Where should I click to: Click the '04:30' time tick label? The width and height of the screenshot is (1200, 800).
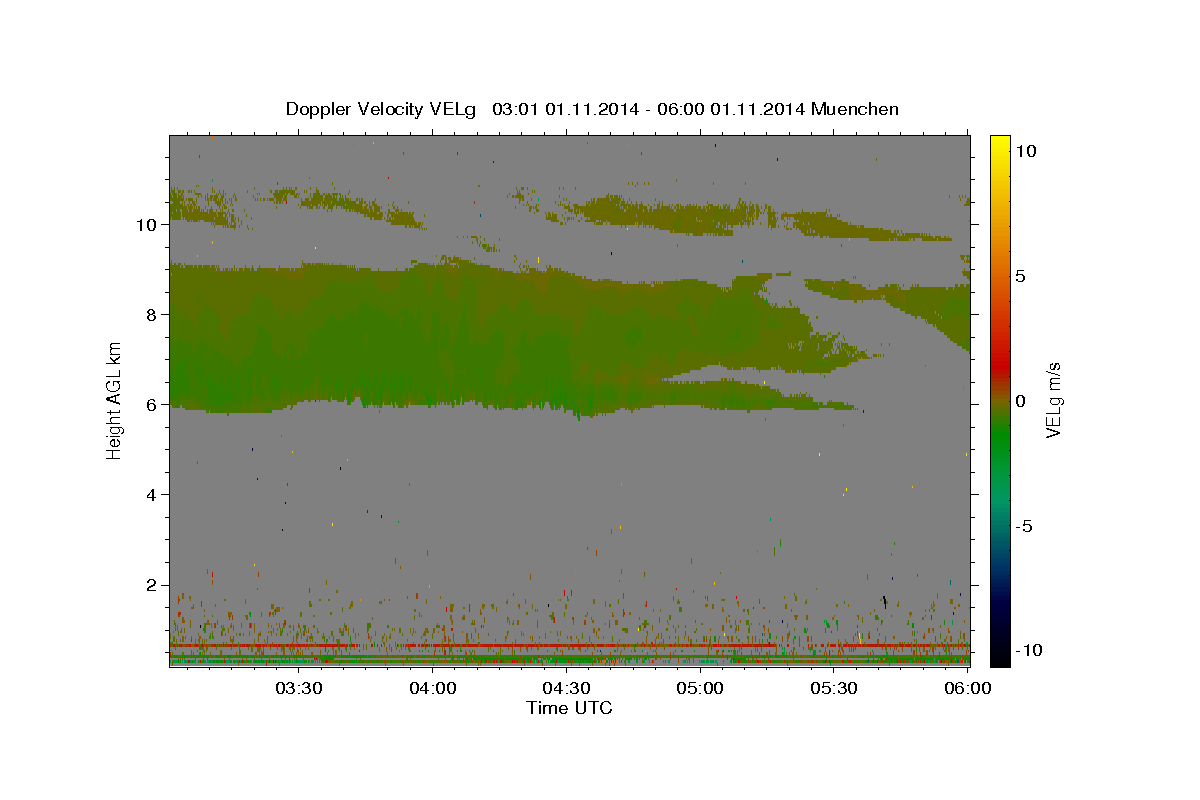tap(566, 688)
